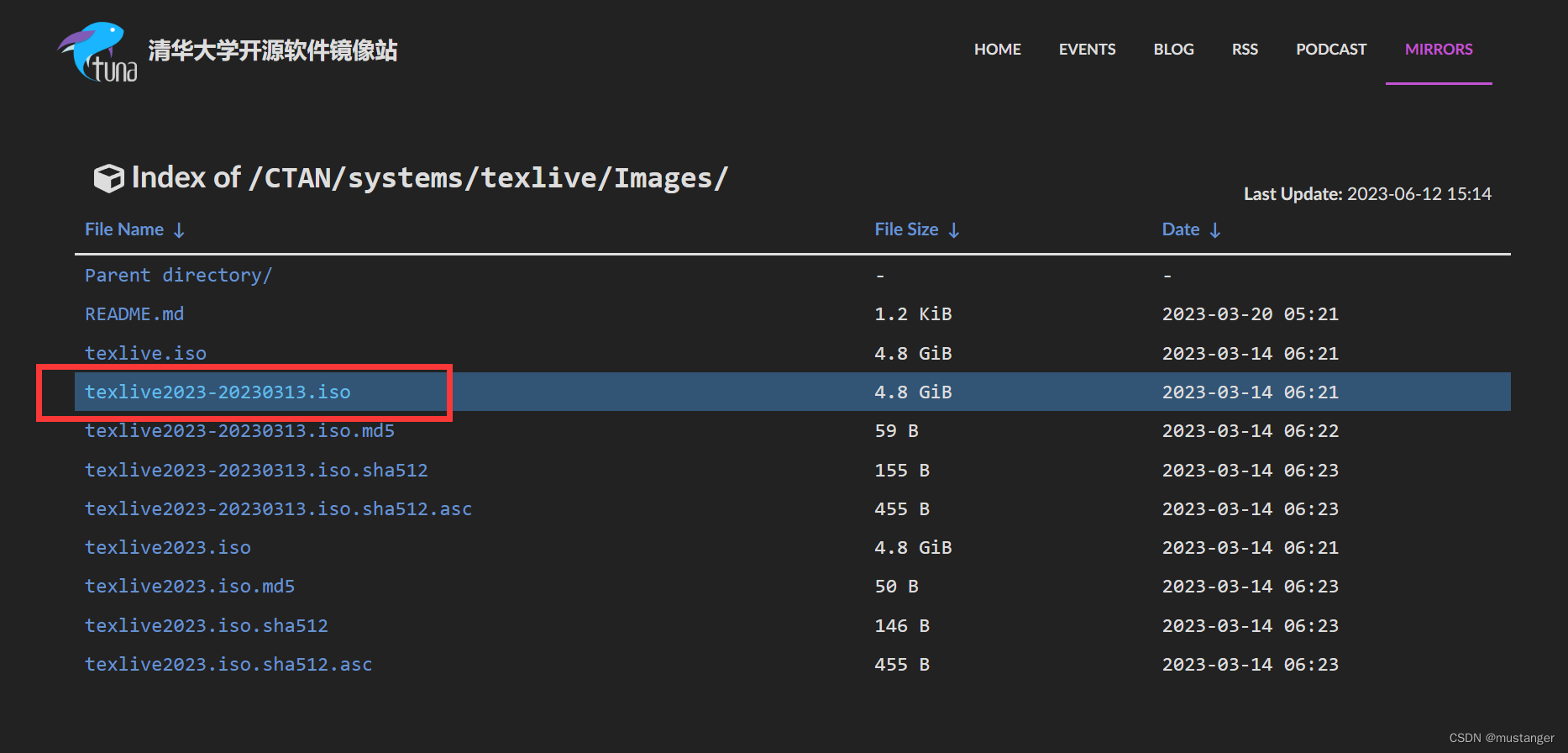Click the 4.8 GiB size of texlive.iso
Screen dimensions: 1568x753
point(913,353)
